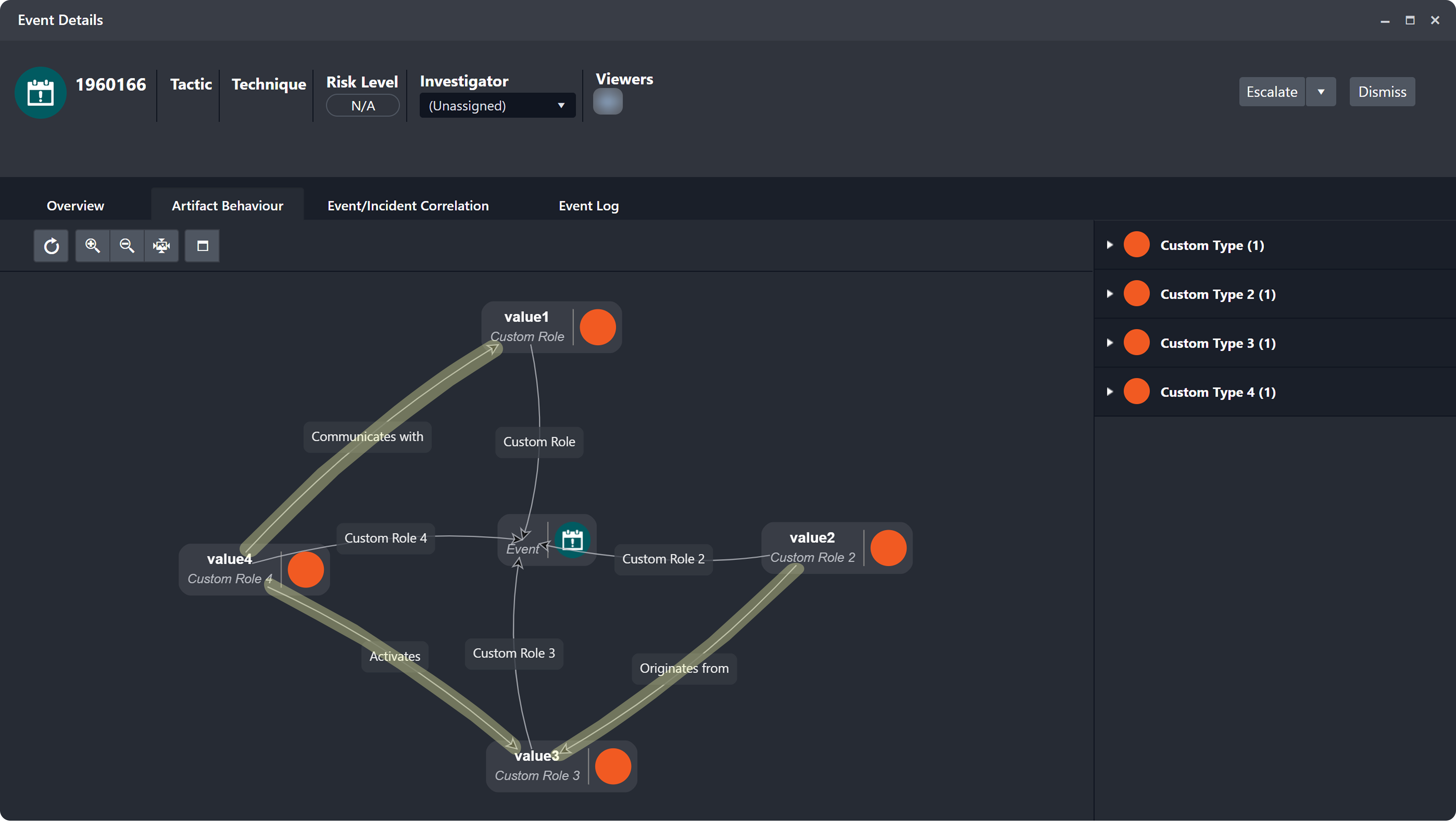The height and width of the screenshot is (822, 1456).
Task: Click the zoom out magnifier icon
Action: tap(127, 246)
